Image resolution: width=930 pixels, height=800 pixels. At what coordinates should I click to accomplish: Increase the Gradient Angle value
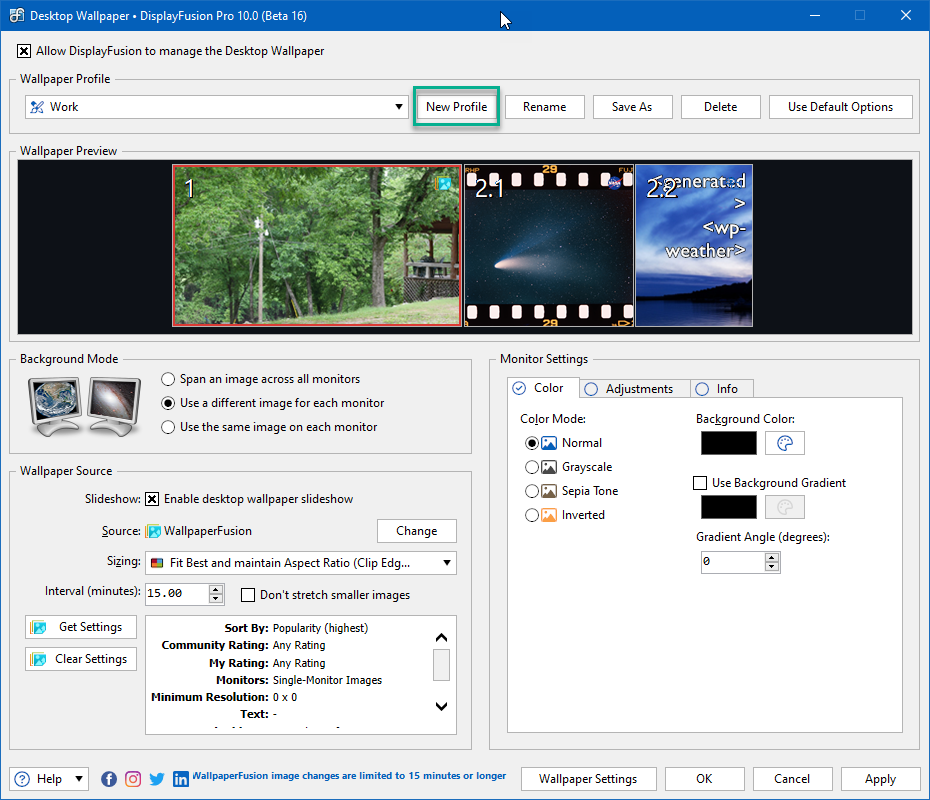point(772,557)
